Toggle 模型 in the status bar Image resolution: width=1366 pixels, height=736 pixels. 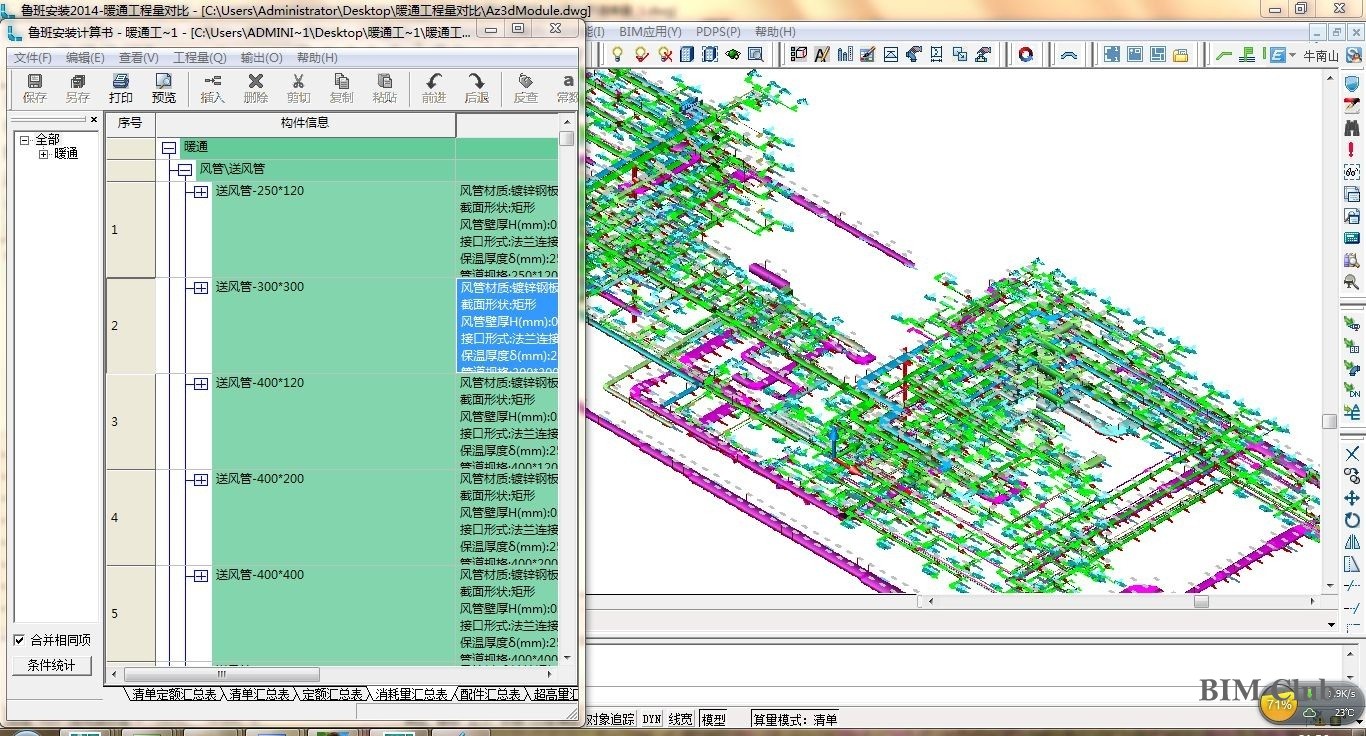[713, 719]
